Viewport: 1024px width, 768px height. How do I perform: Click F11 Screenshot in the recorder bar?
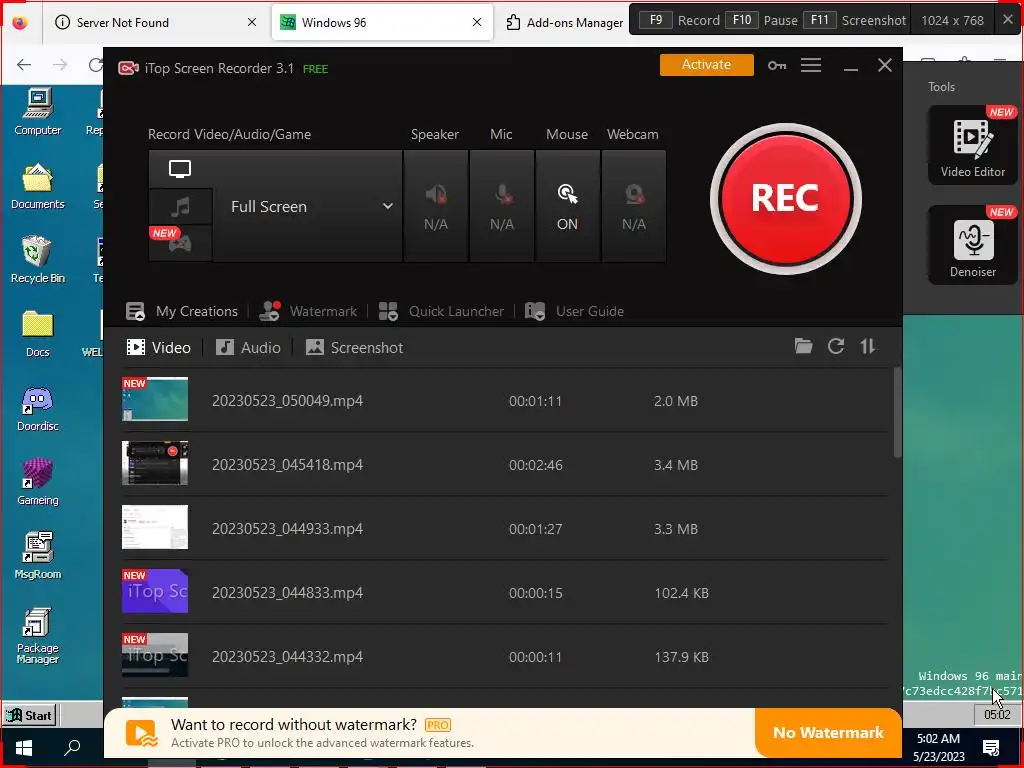click(854, 20)
